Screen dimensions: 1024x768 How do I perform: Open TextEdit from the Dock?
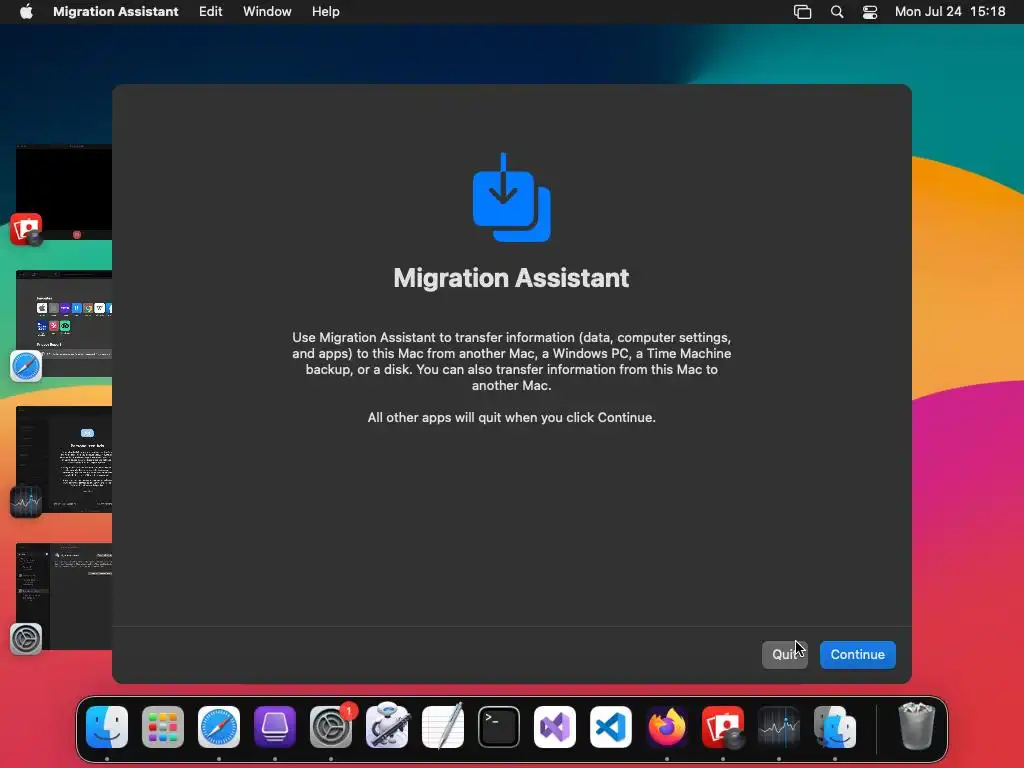click(443, 727)
